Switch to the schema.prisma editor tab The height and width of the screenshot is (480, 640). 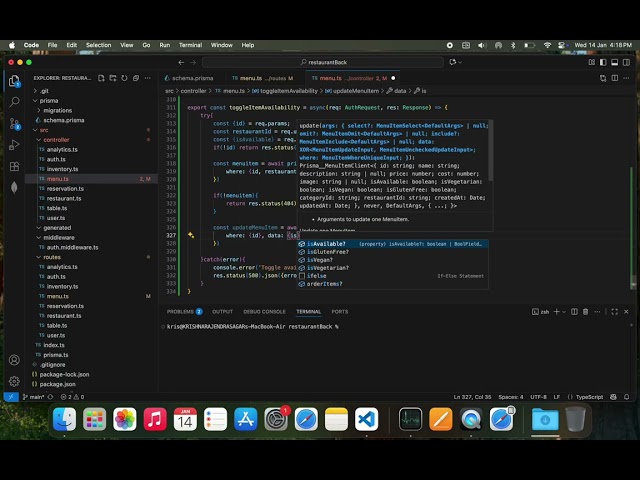click(x=192, y=78)
